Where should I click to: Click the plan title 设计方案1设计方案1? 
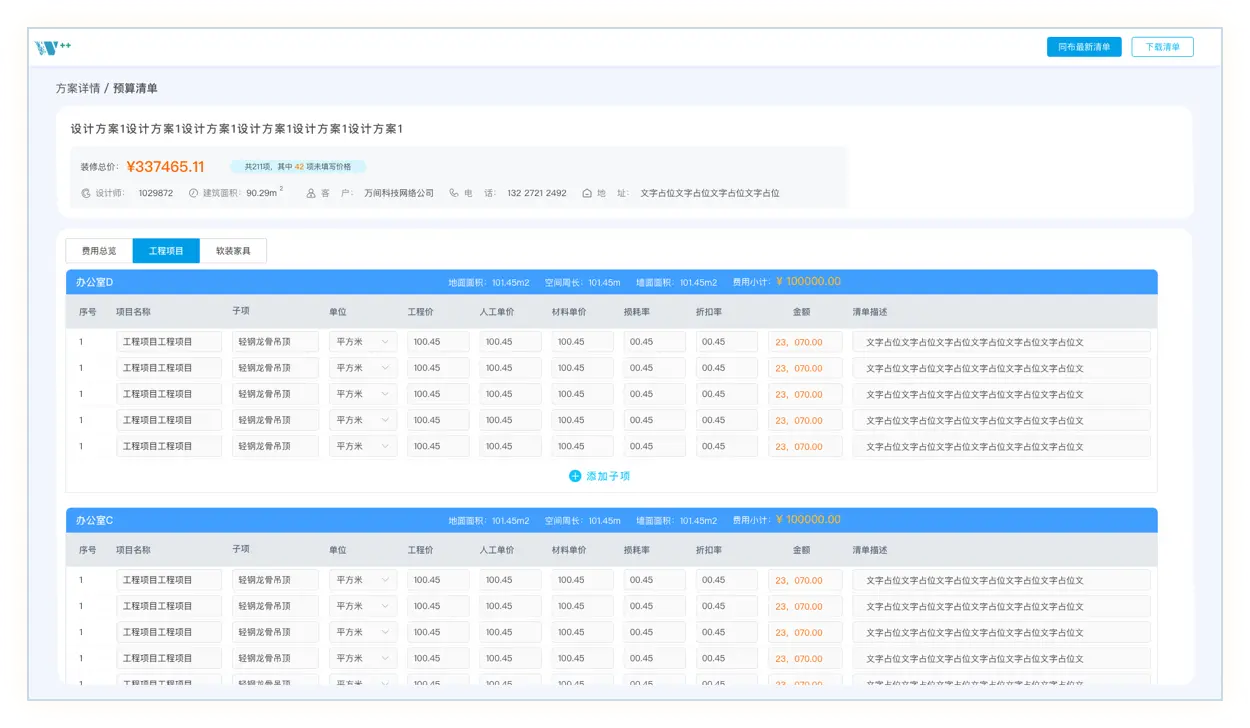pos(237,129)
